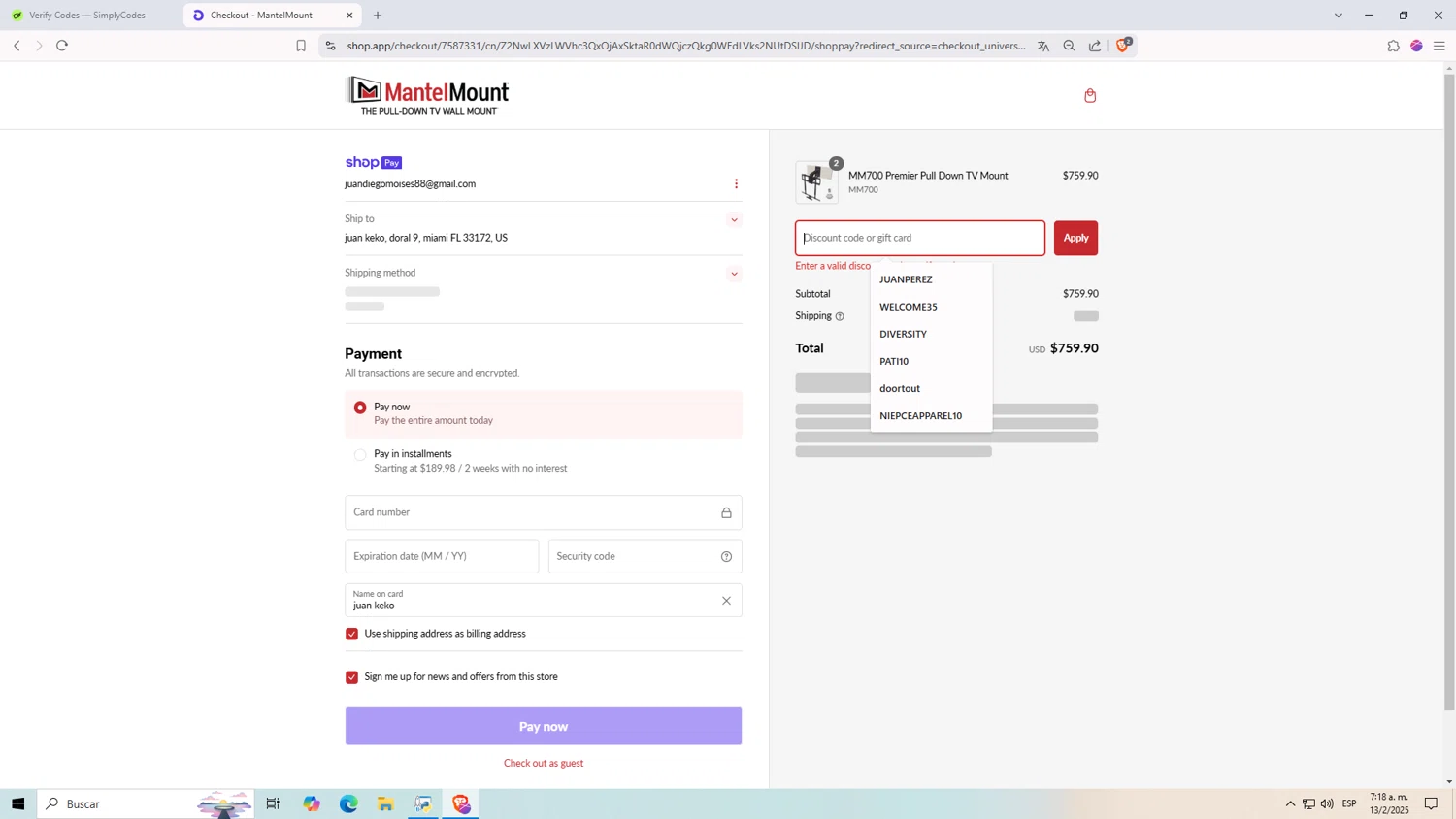The width and height of the screenshot is (1456, 819).
Task: Click the Shipping info help icon
Action: tap(840, 316)
